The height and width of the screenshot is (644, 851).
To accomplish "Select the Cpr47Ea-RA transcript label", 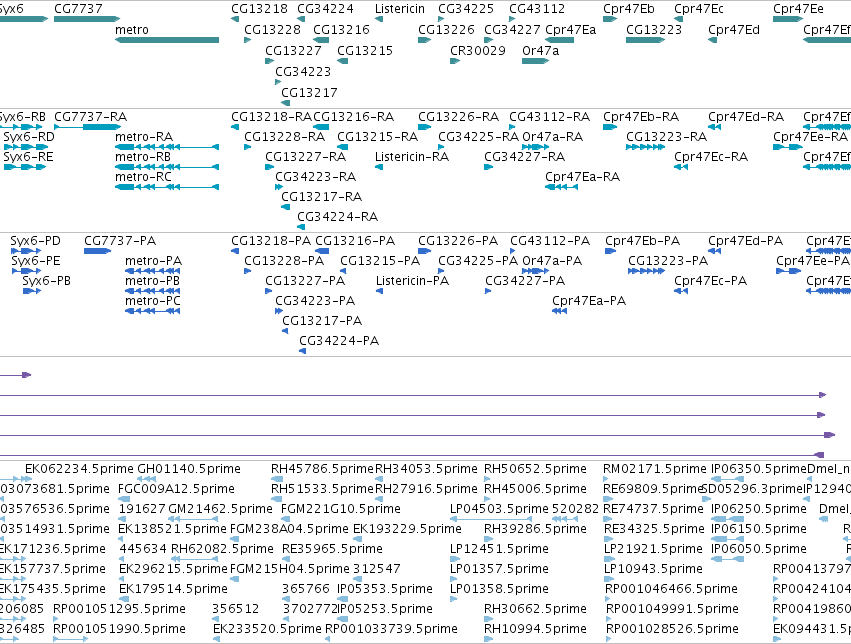I will tap(582, 177).
